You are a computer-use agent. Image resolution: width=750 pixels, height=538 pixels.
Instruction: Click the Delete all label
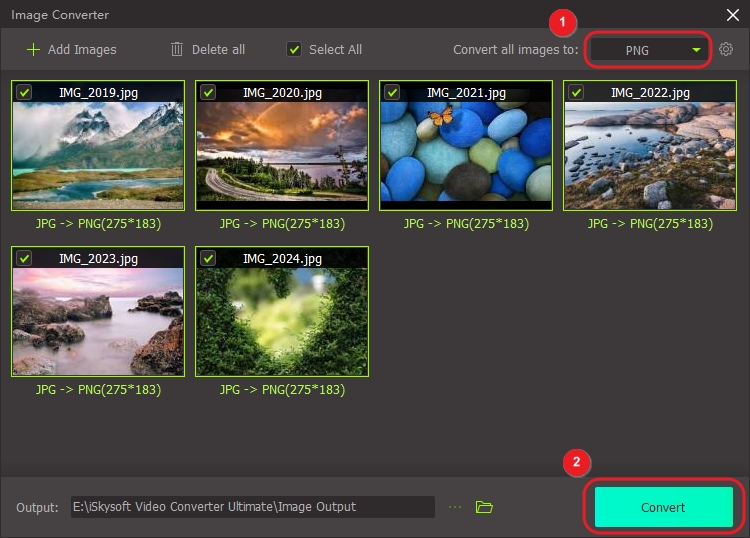(x=218, y=49)
